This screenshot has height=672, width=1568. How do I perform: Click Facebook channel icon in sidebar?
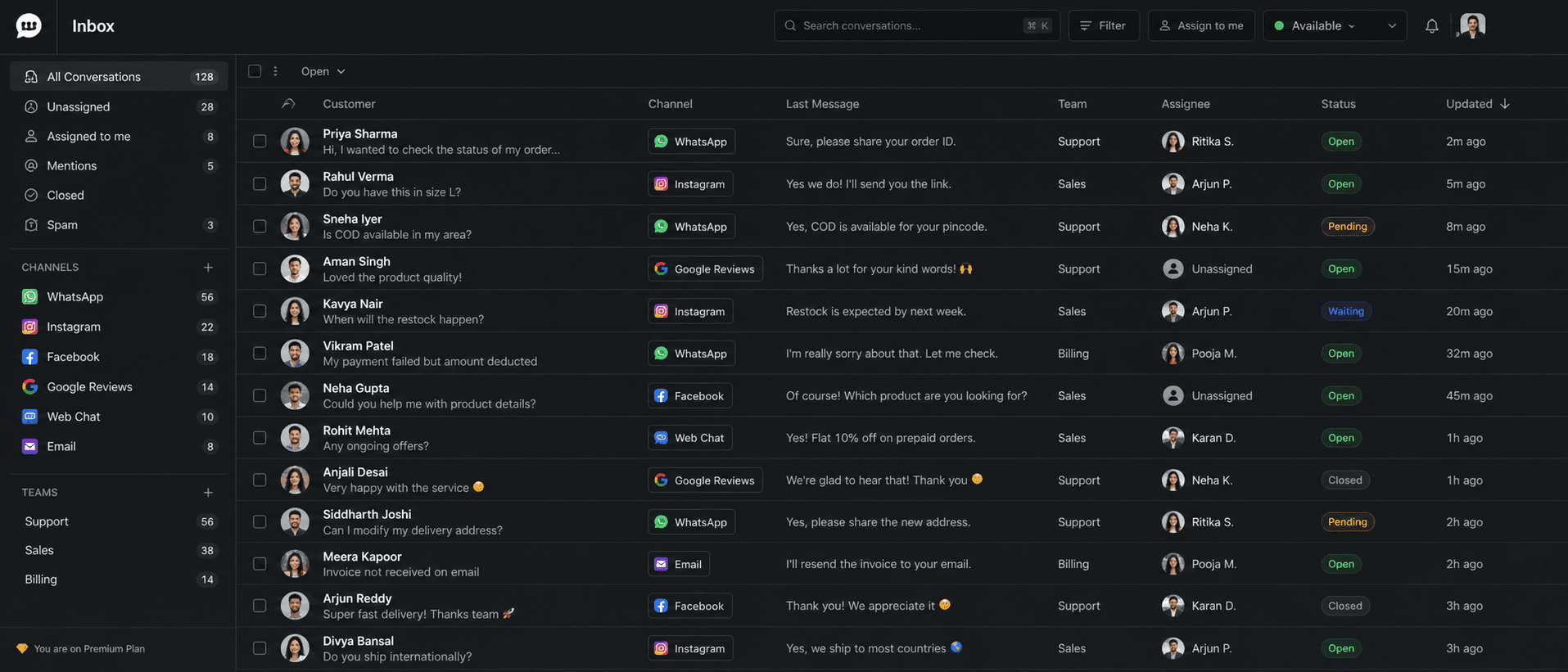coord(30,357)
